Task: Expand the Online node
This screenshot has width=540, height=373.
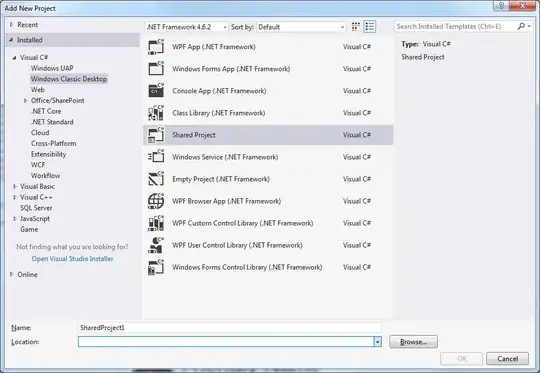Action: pos(11,274)
